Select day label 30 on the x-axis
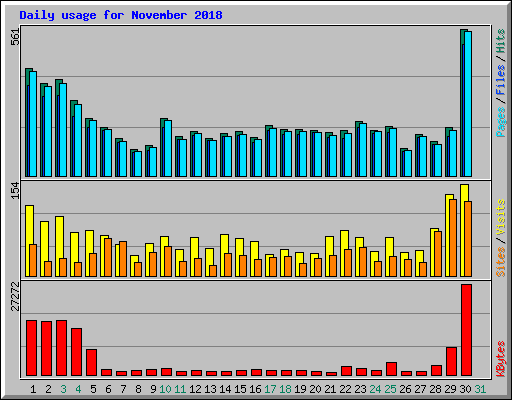This screenshot has height=400, width=512. tap(465, 389)
